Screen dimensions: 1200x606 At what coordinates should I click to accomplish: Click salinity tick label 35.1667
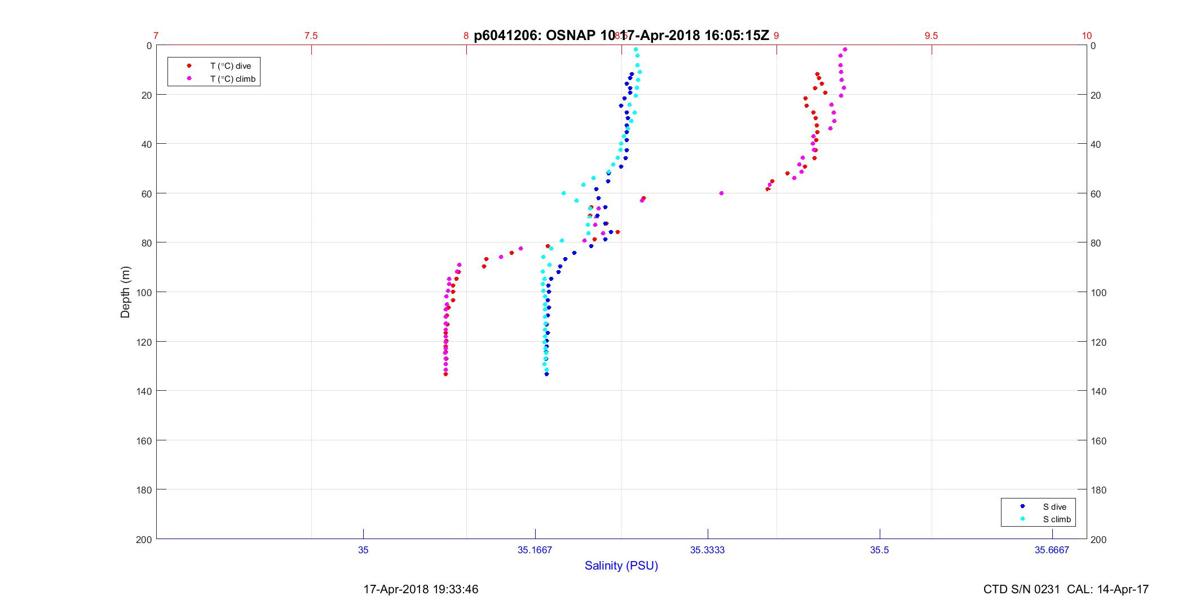click(536, 549)
